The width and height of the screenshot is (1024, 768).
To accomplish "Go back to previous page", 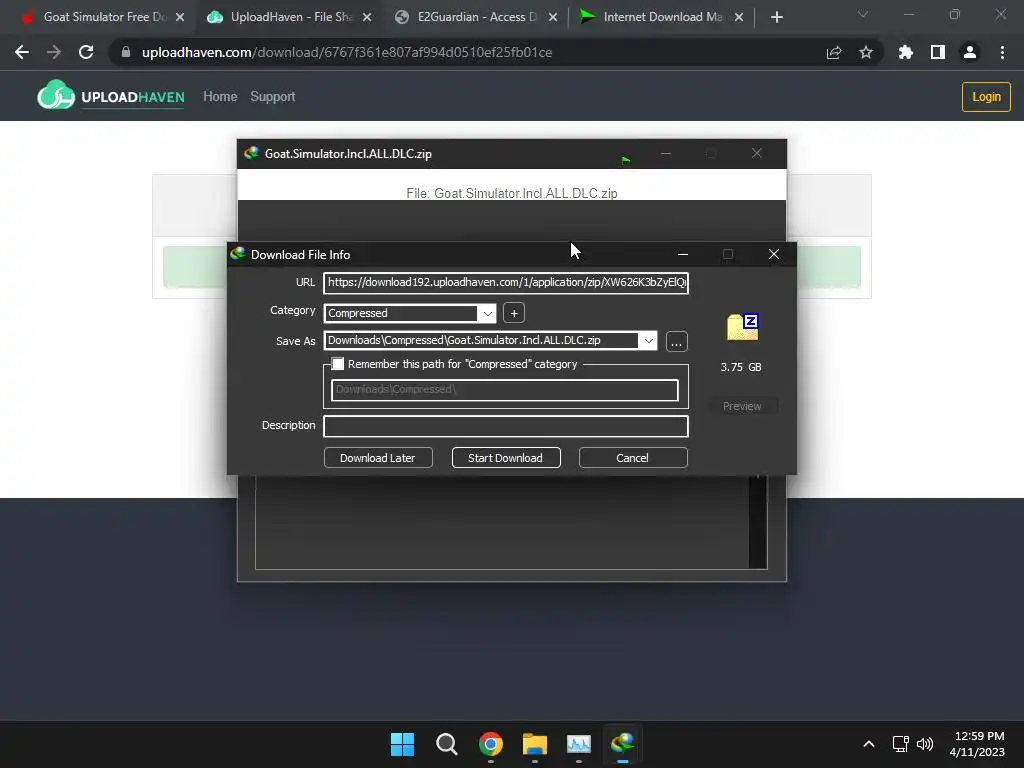I will coord(22,52).
